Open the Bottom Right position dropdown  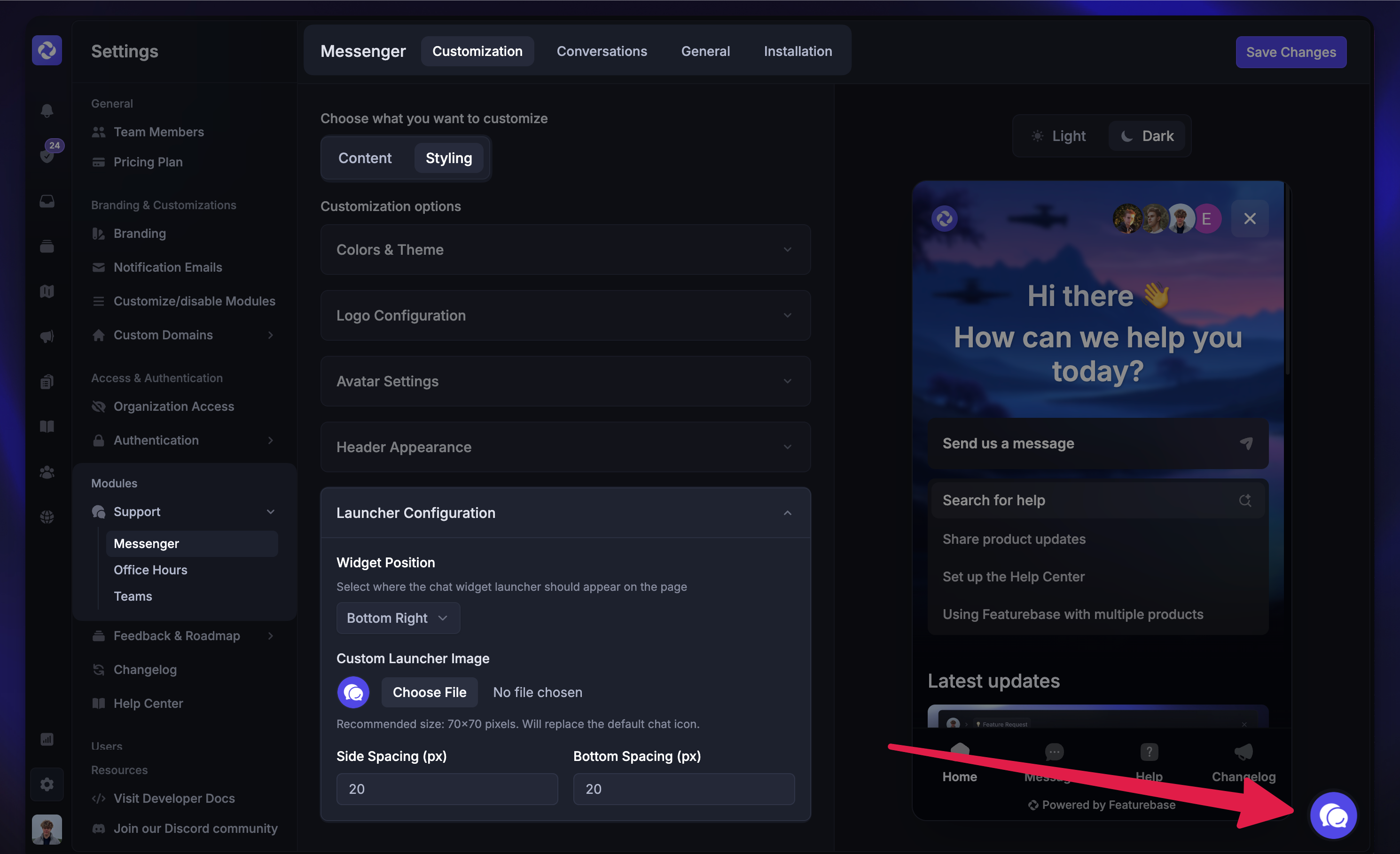398,618
